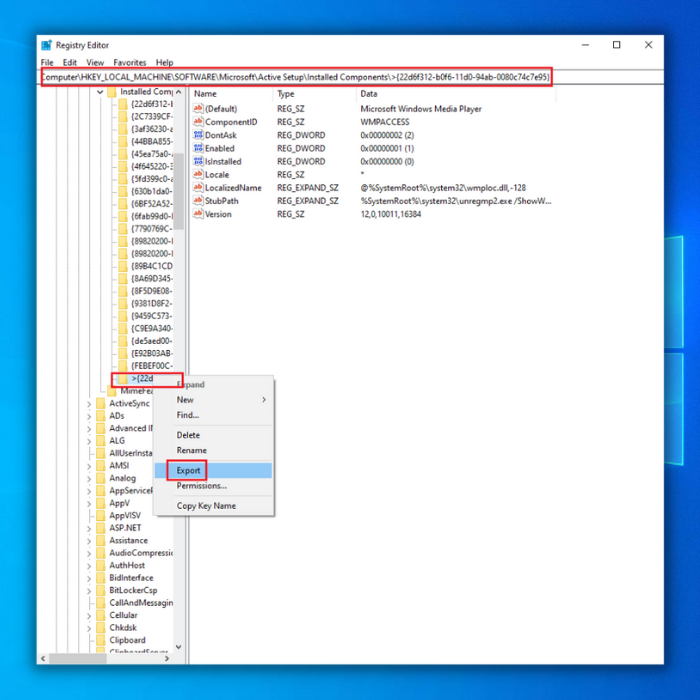Sort values by the Name column header
Screen dimensions: 700x700
coord(231,94)
